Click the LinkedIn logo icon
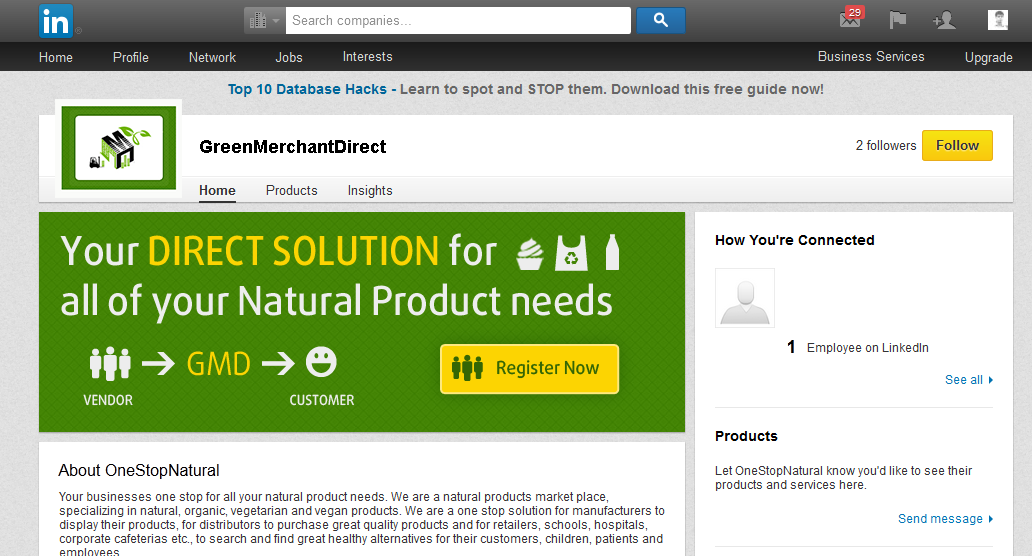This screenshot has width=1032, height=556. (56, 21)
